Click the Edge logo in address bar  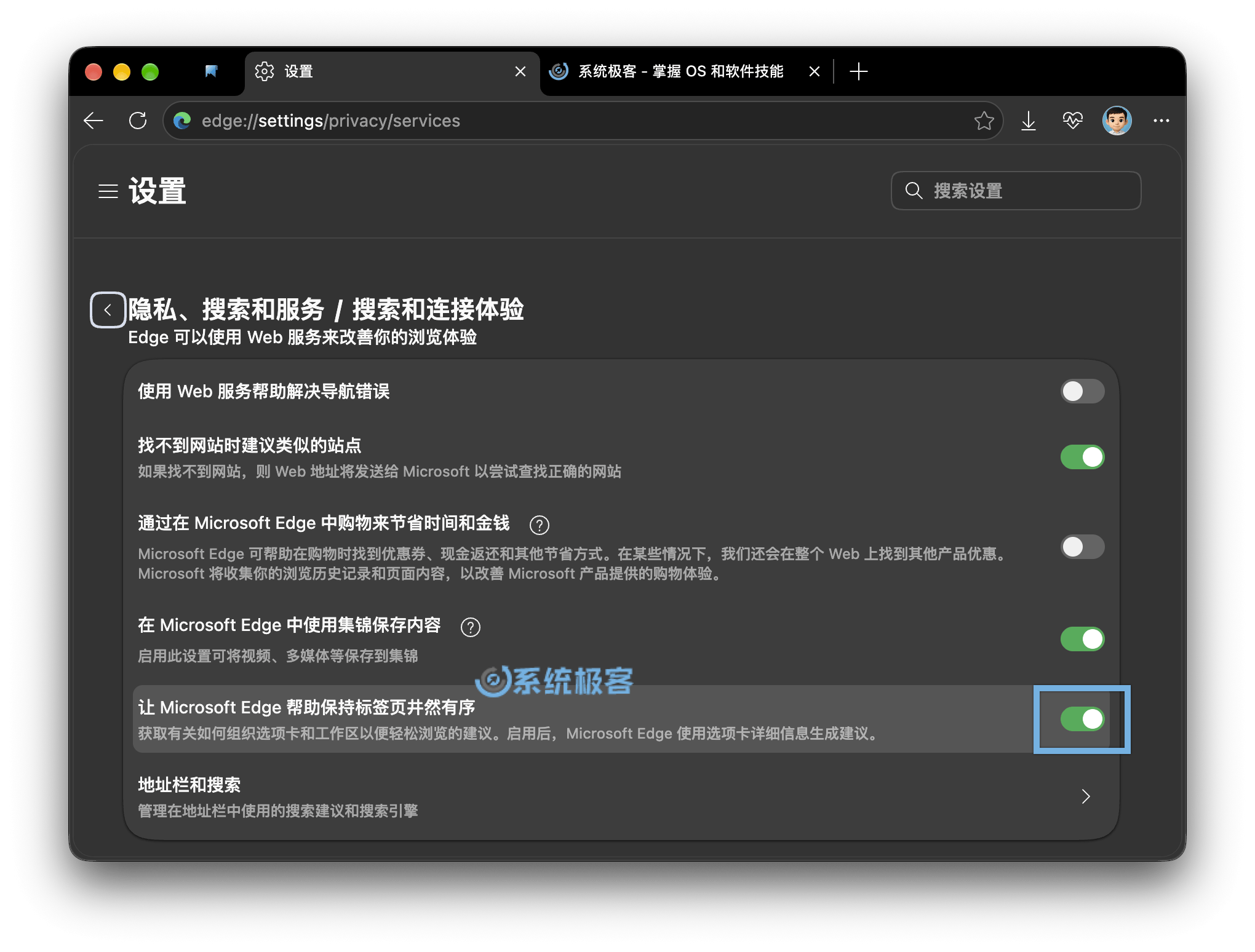(182, 121)
